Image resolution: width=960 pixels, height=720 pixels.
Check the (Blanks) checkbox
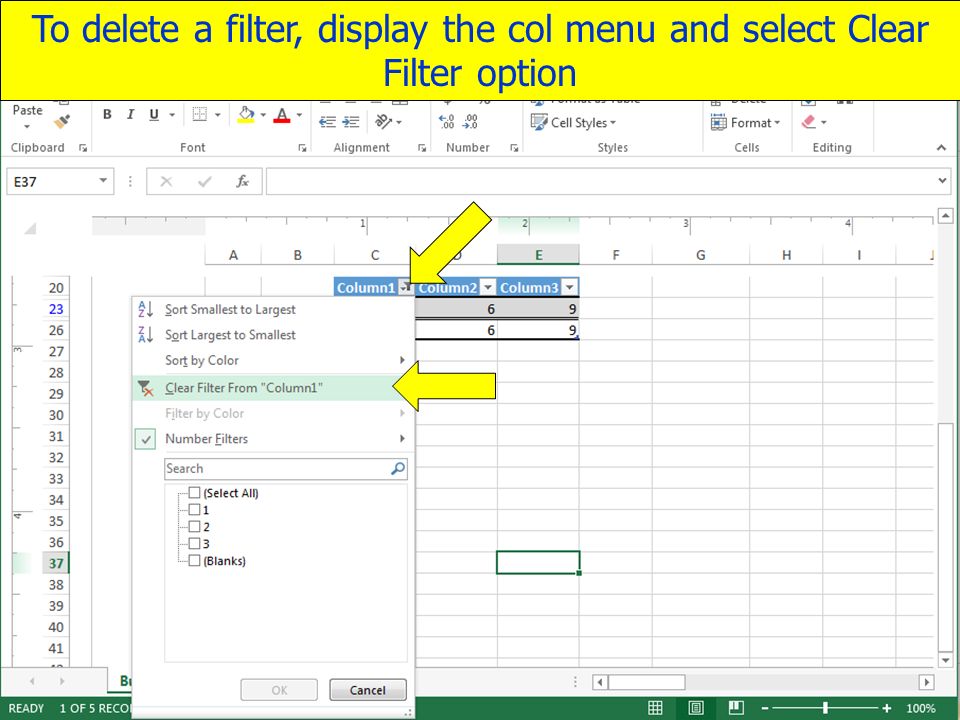pos(194,560)
